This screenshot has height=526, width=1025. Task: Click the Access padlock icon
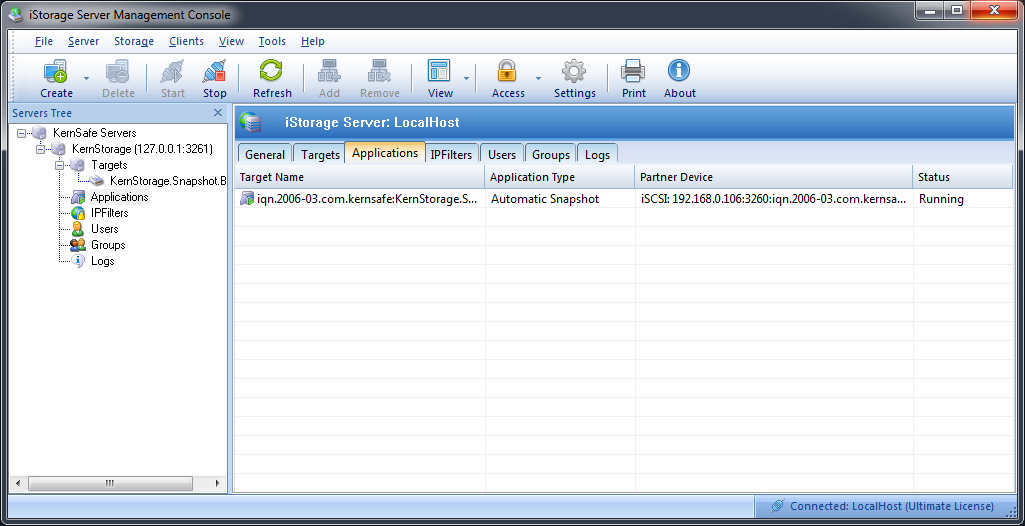507,71
